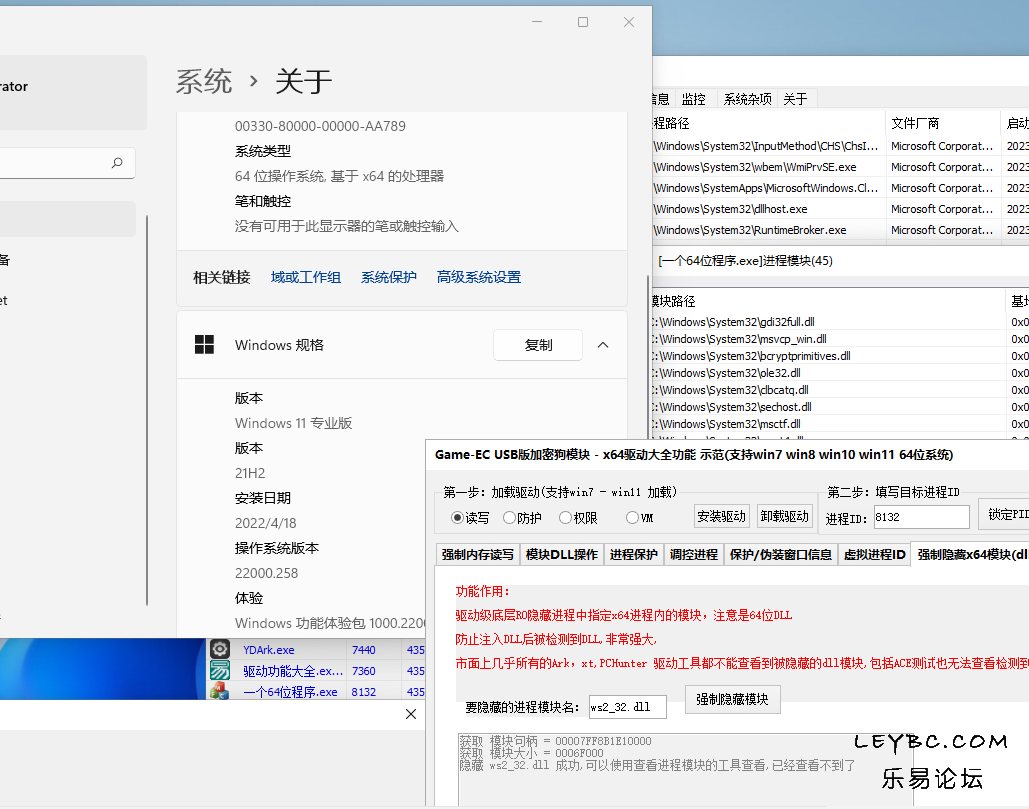
Task: Click the 一个64位程序.exe process icon
Action: pos(220,691)
